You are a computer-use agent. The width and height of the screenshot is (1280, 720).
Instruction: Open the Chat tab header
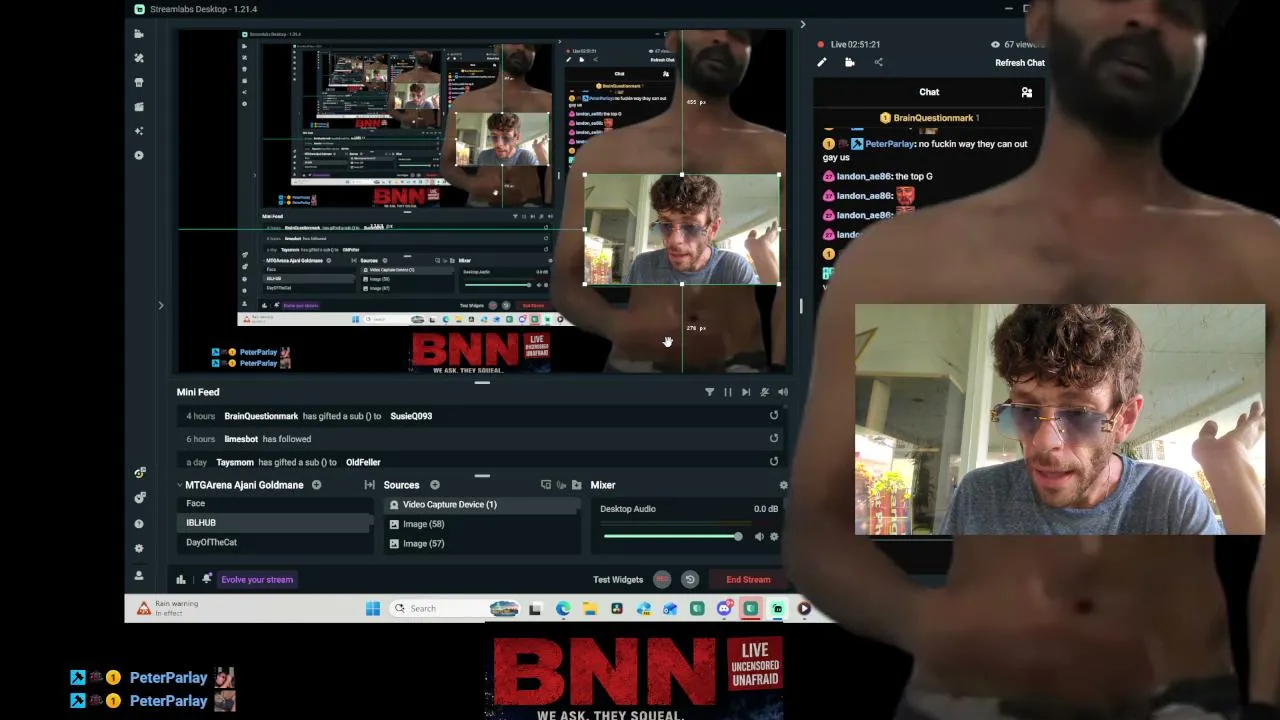point(929,92)
